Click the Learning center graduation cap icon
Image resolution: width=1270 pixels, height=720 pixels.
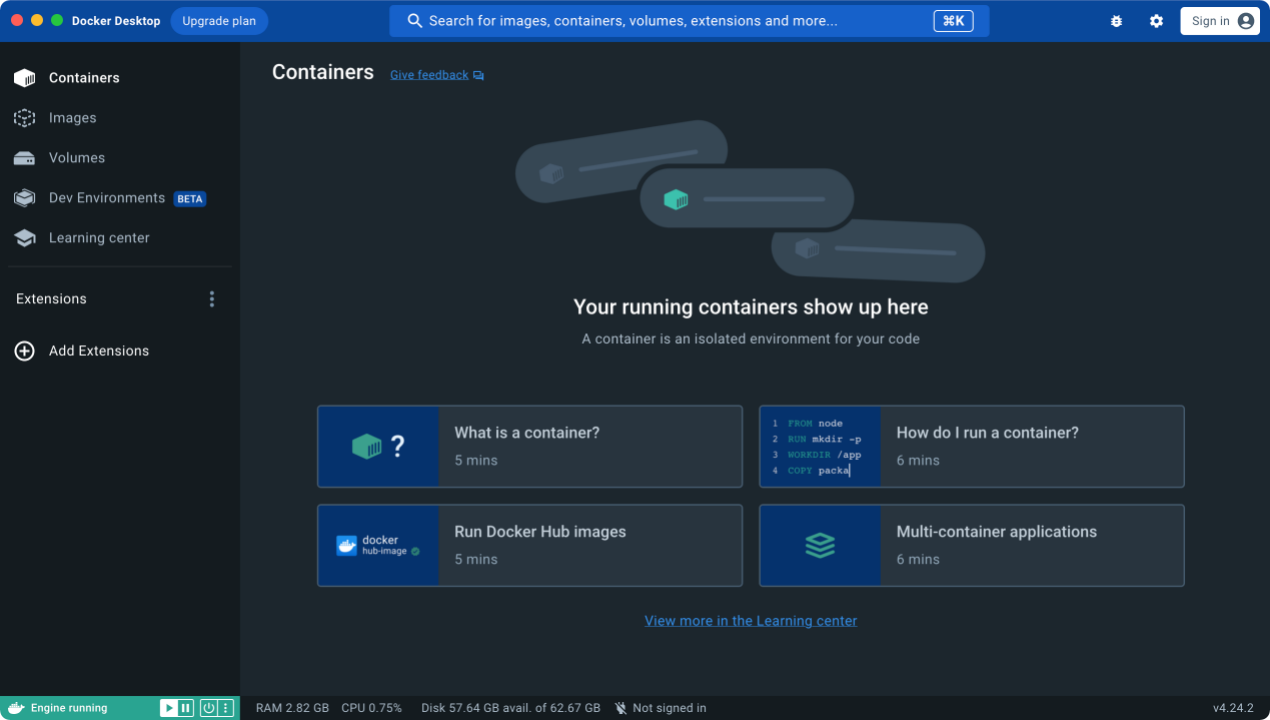point(25,238)
